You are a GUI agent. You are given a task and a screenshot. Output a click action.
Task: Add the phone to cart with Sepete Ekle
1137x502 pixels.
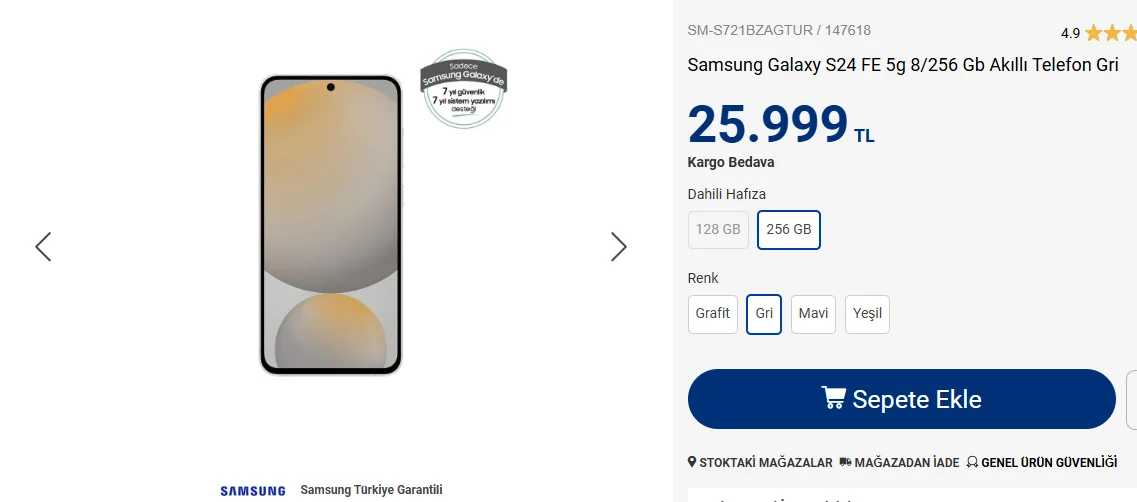click(x=901, y=399)
